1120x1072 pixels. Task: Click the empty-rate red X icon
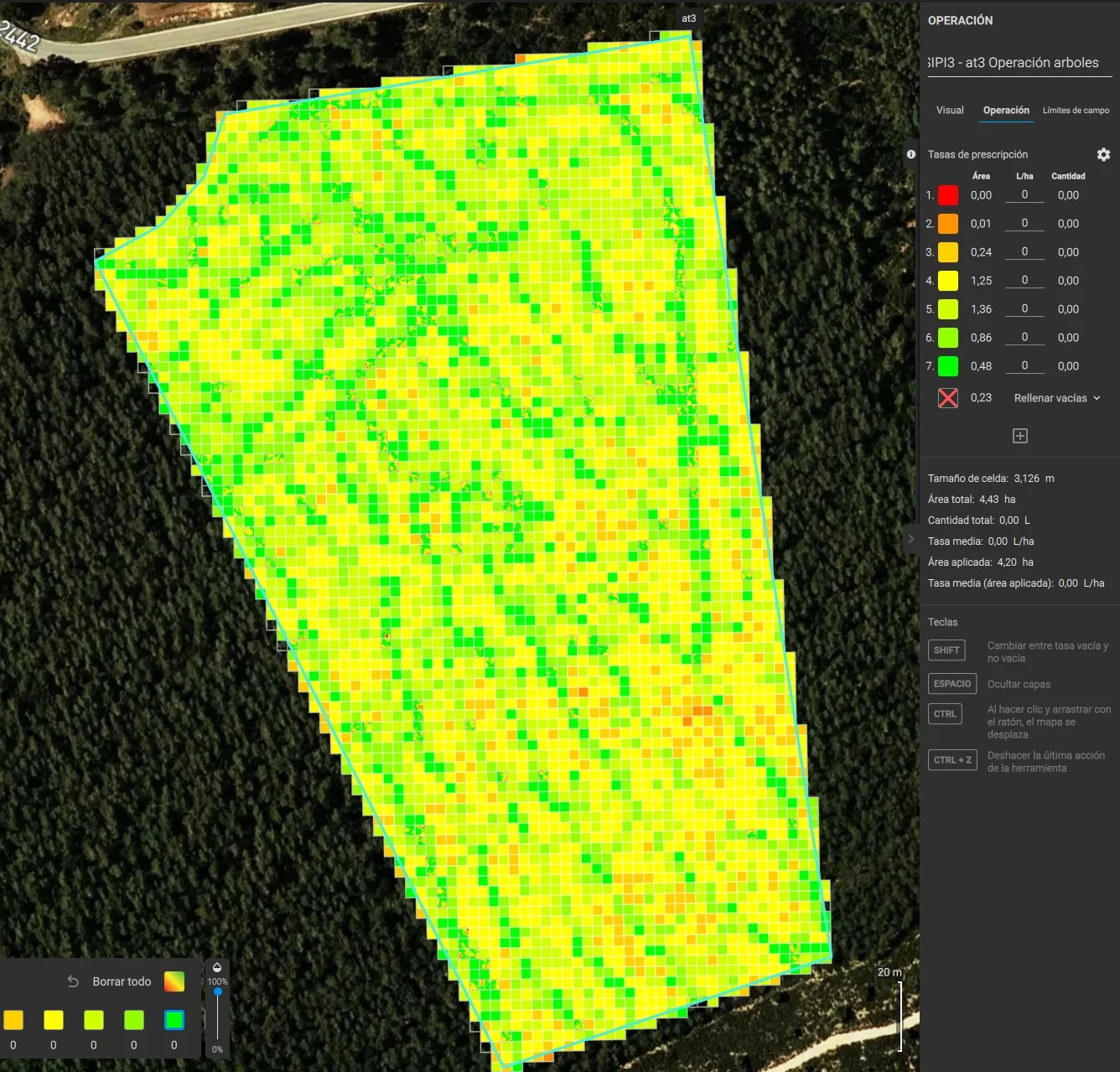(x=948, y=398)
